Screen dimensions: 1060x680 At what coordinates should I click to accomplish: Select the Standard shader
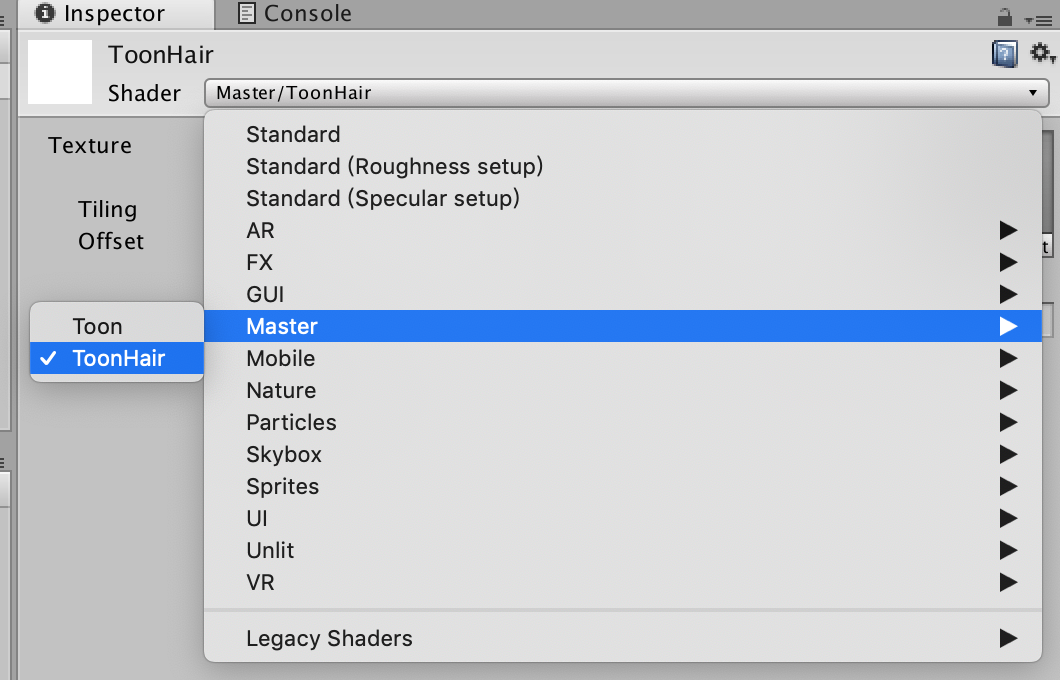(293, 134)
